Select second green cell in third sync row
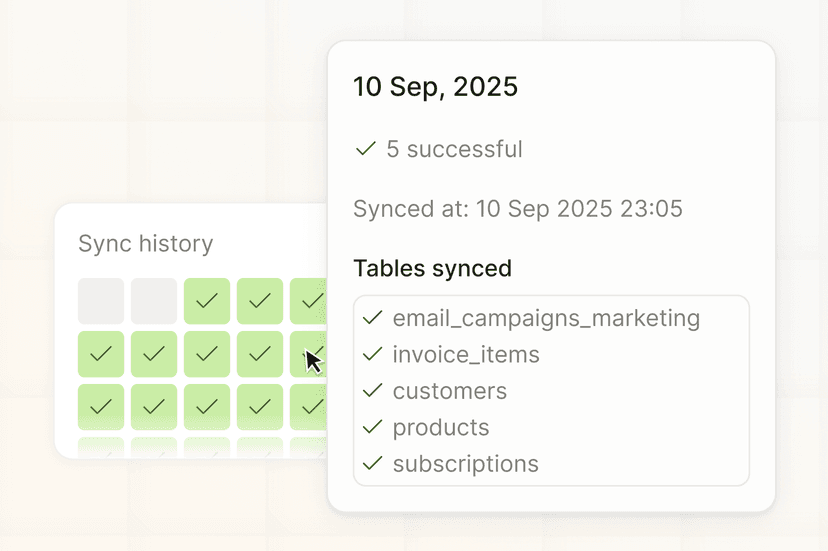 [154, 407]
